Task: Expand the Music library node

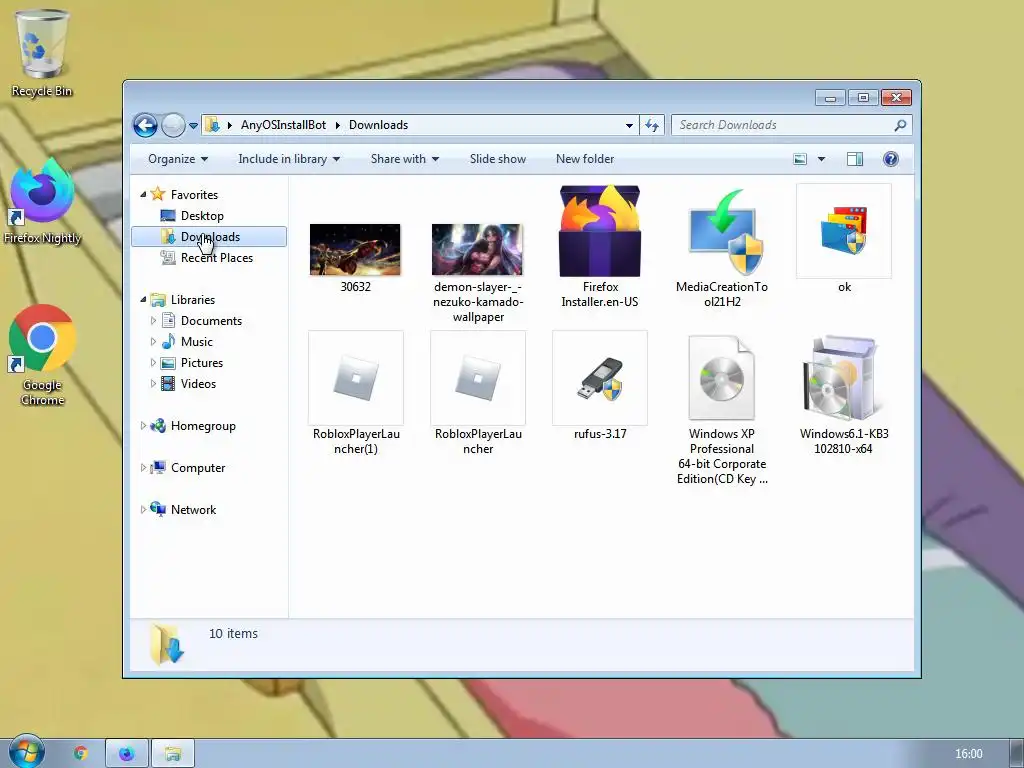Action: click(153, 342)
